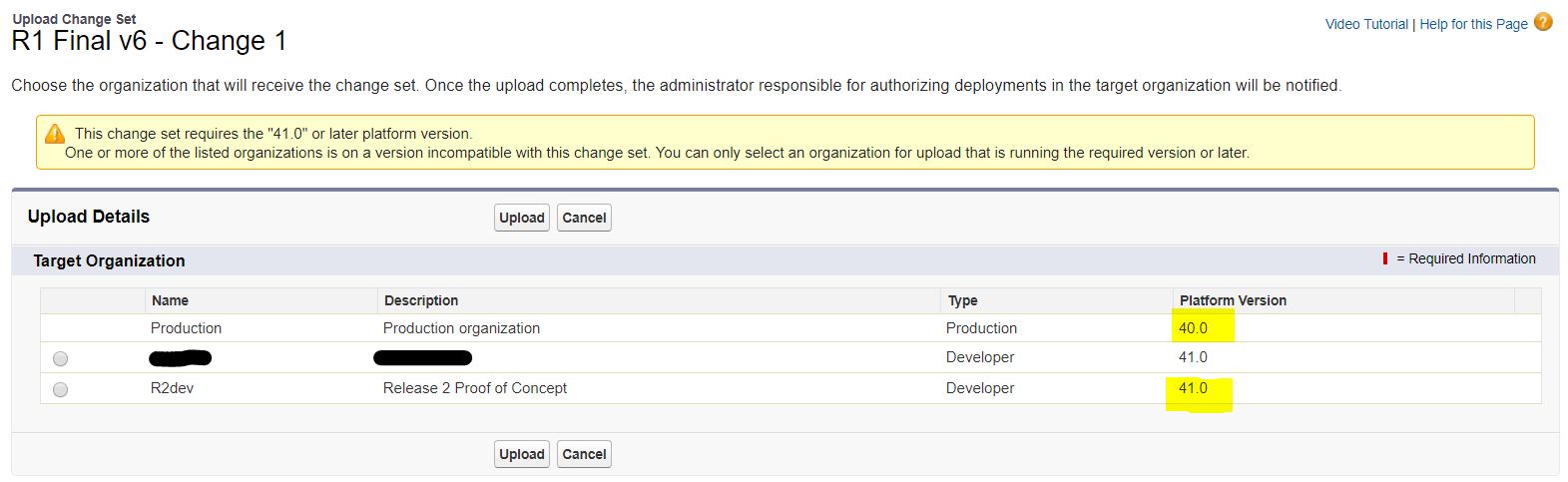
Task: Select the R2dev organization radio button
Action: click(61, 389)
